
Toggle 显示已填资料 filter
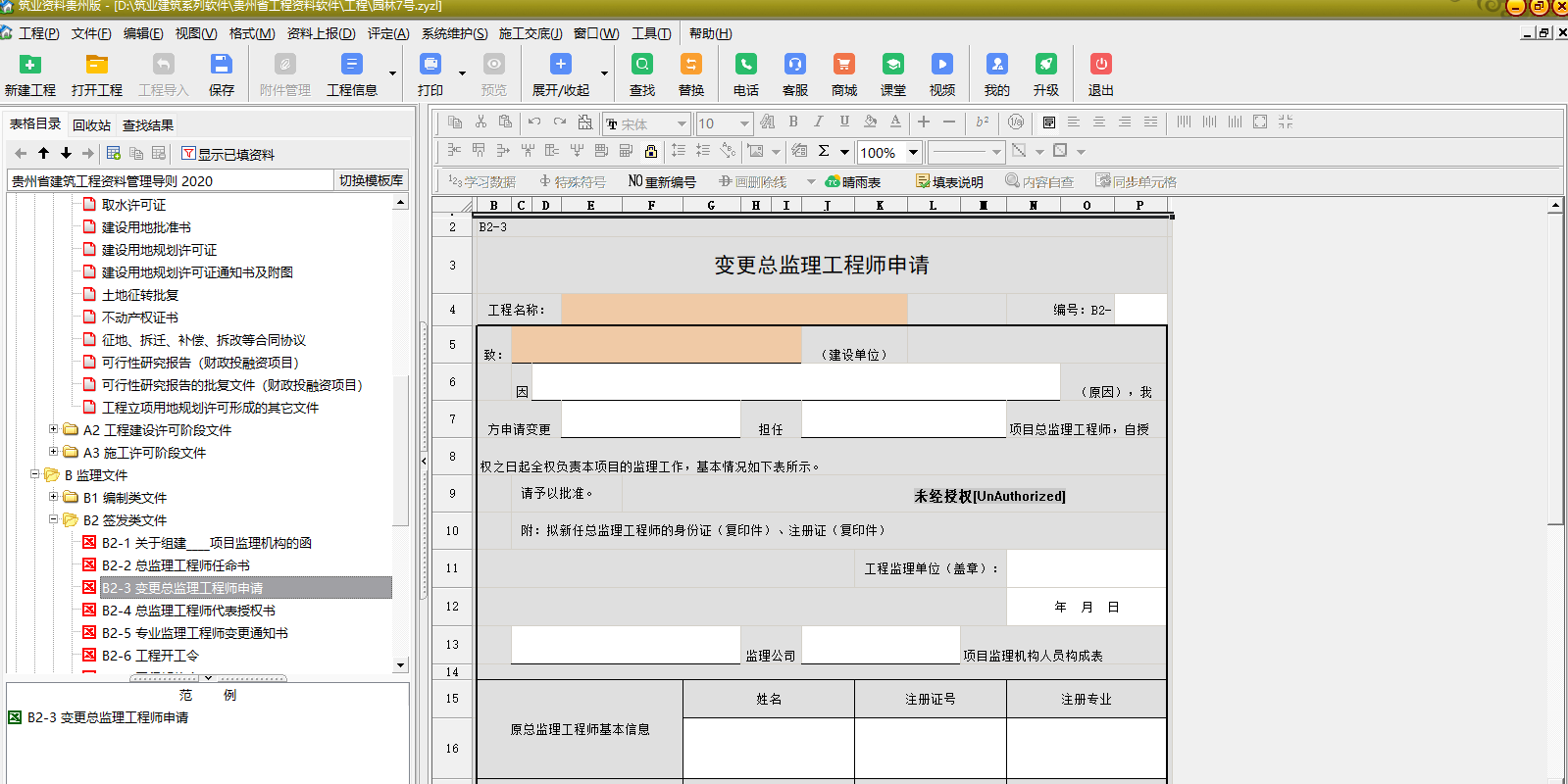pyautogui.click(x=228, y=154)
